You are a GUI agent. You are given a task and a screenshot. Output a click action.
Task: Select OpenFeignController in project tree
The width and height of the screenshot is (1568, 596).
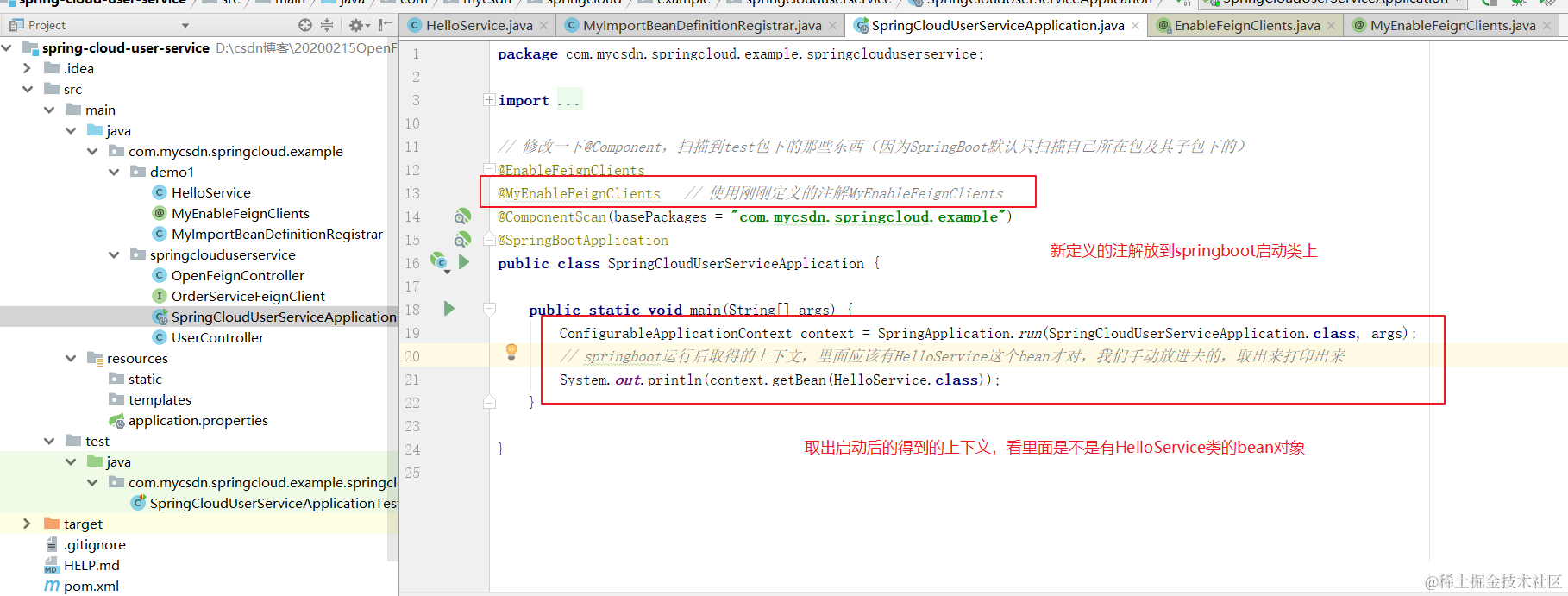point(237,275)
